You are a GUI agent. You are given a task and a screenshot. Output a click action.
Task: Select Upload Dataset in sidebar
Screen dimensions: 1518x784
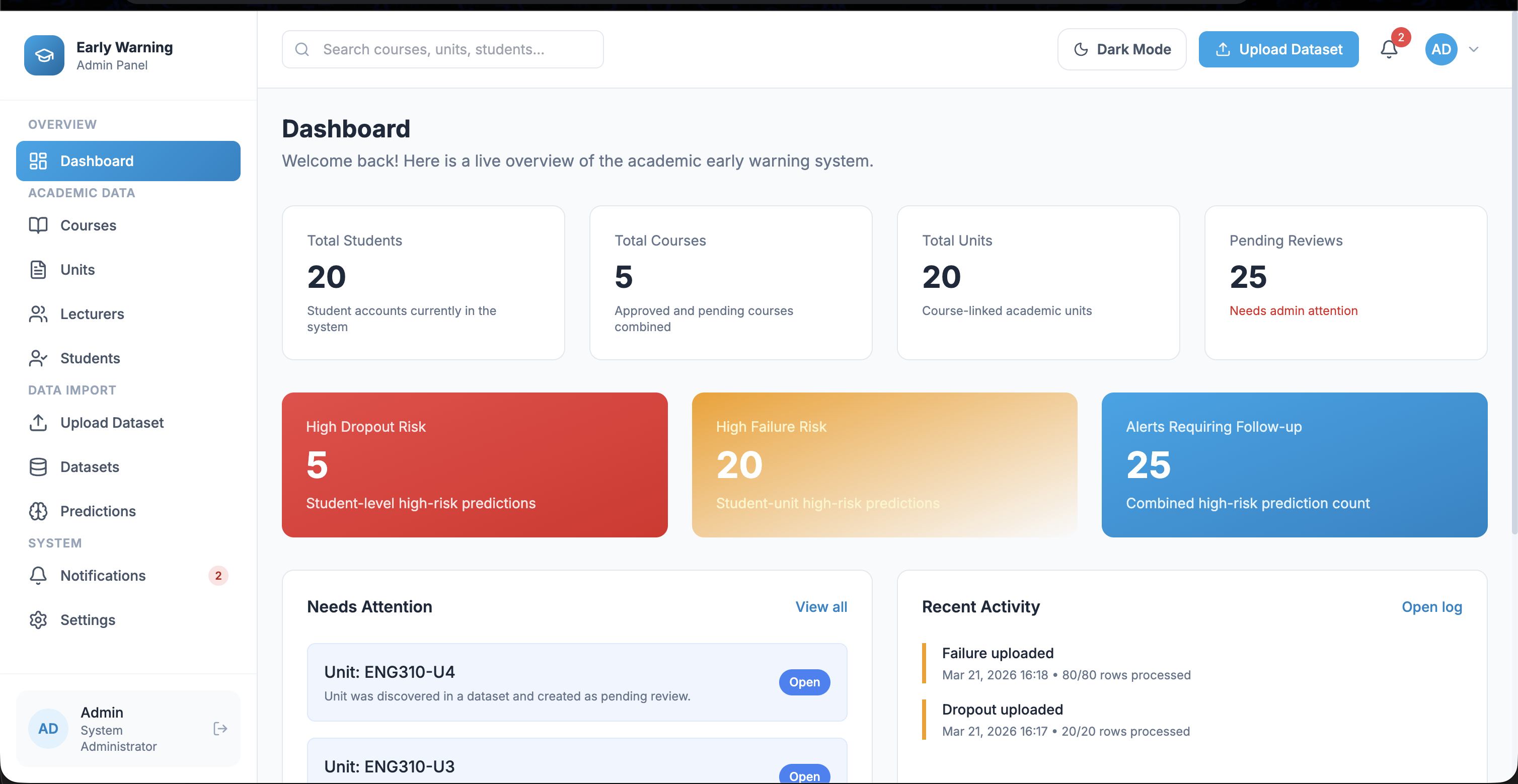coord(128,422)
